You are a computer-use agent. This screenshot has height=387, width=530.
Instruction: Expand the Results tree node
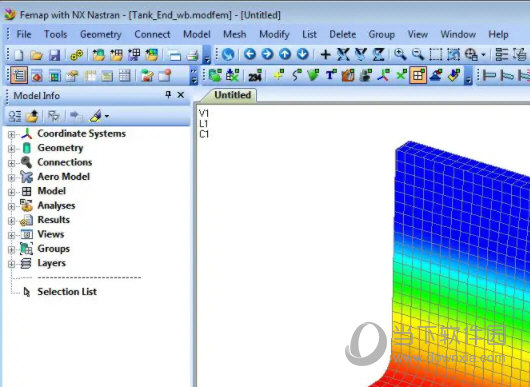11,221
